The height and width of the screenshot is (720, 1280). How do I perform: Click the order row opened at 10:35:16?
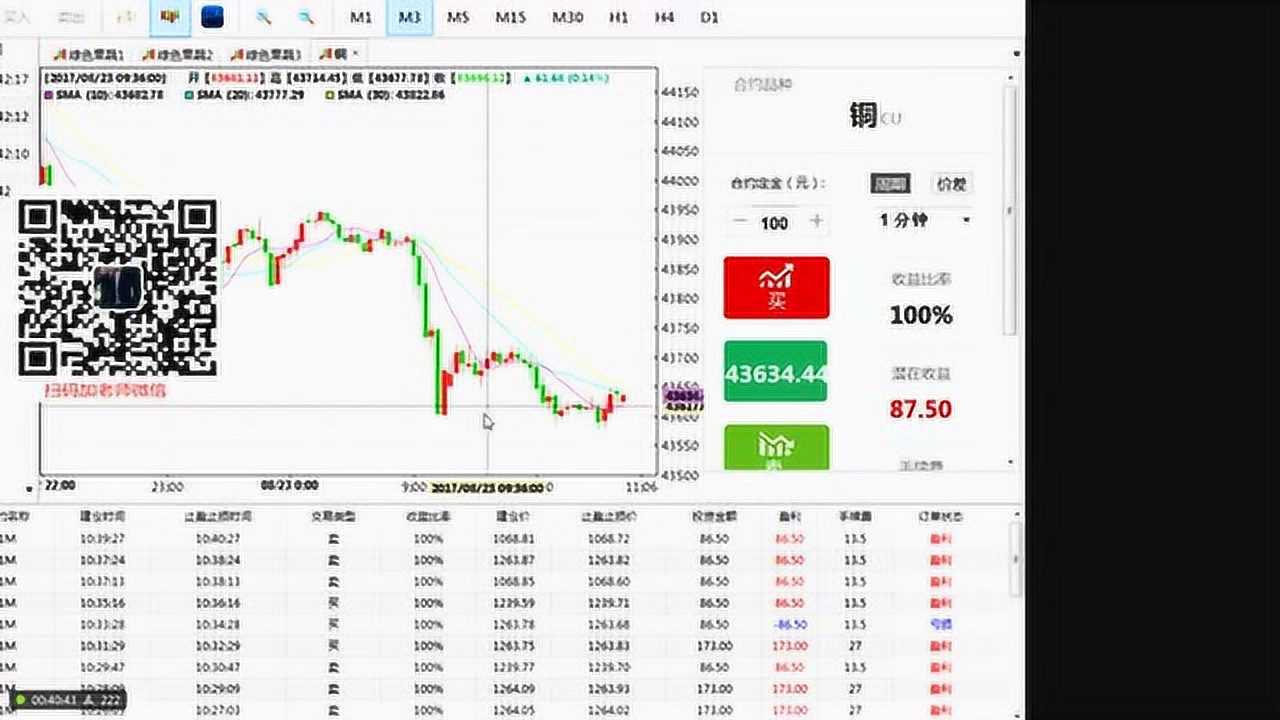click(505, 603)
